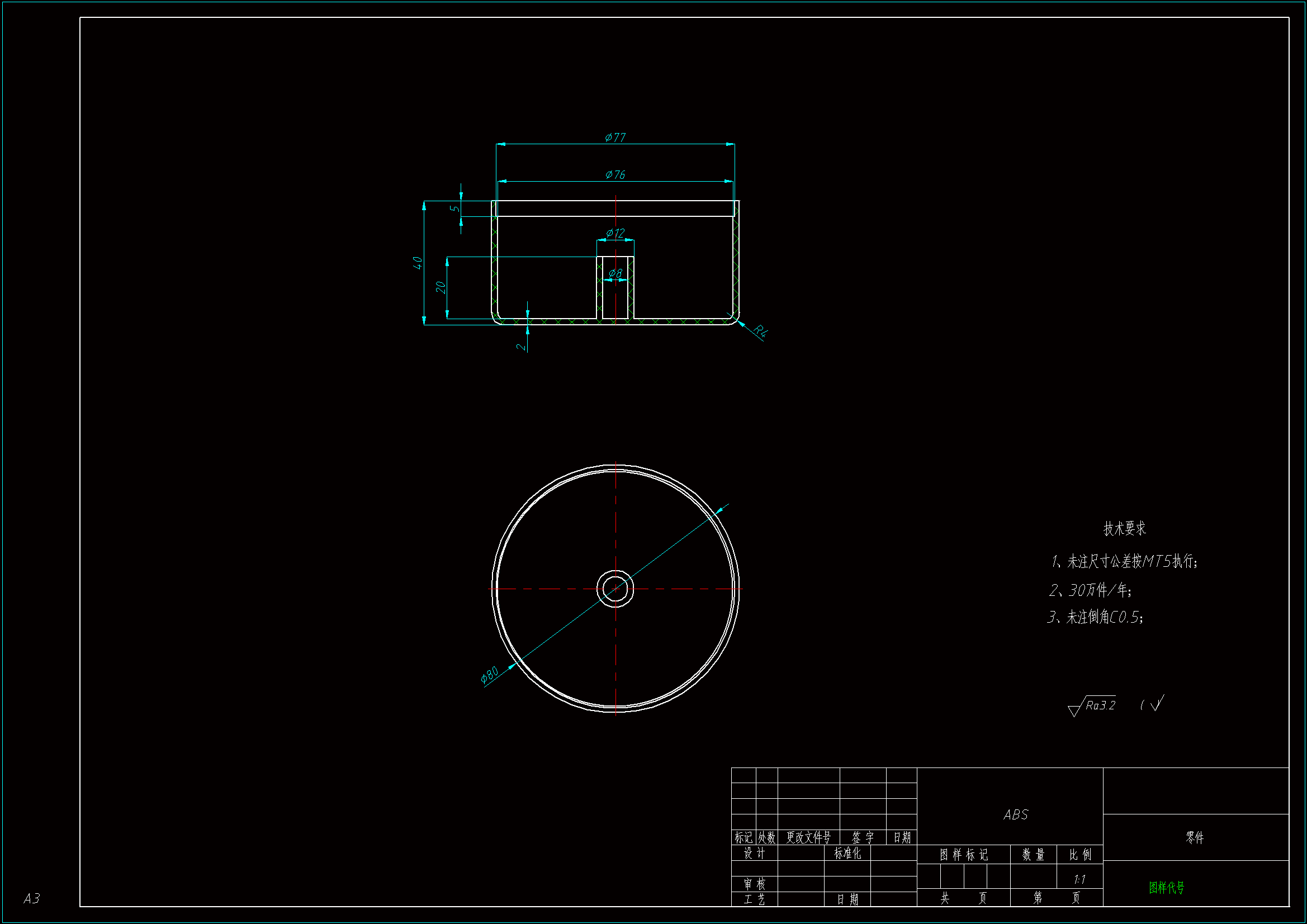The height and width of the screenshot is (924, 1307).
Task: Click the 零件 part name cell
Action: point(1194,837)
